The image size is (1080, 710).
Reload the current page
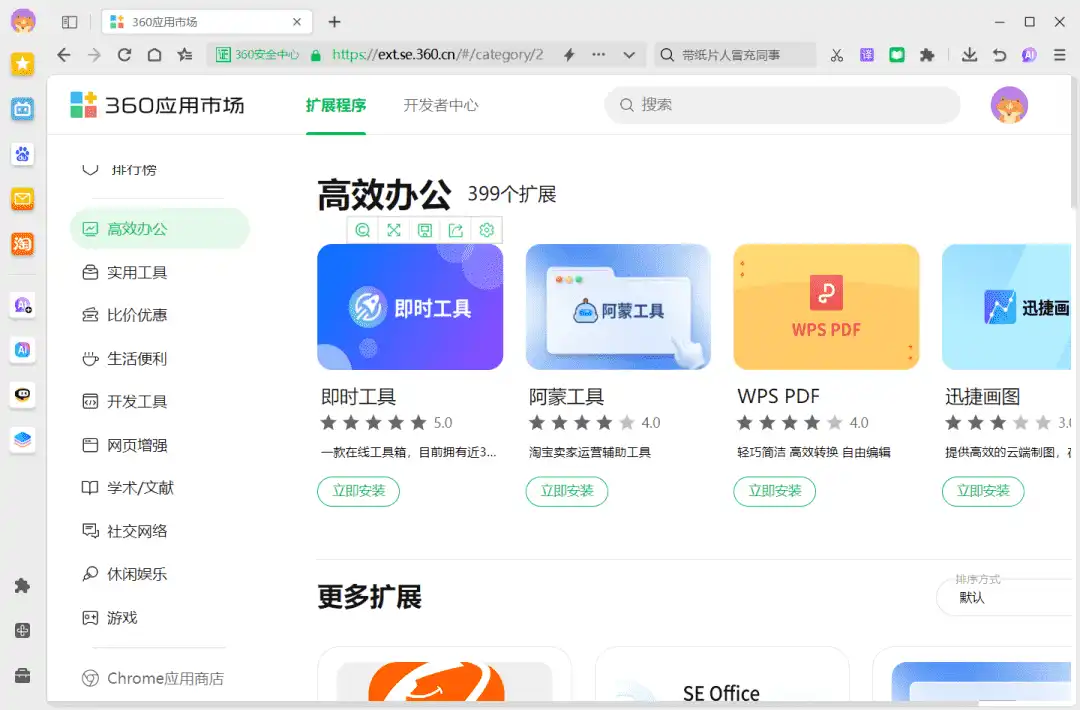[x=125, y=55]
